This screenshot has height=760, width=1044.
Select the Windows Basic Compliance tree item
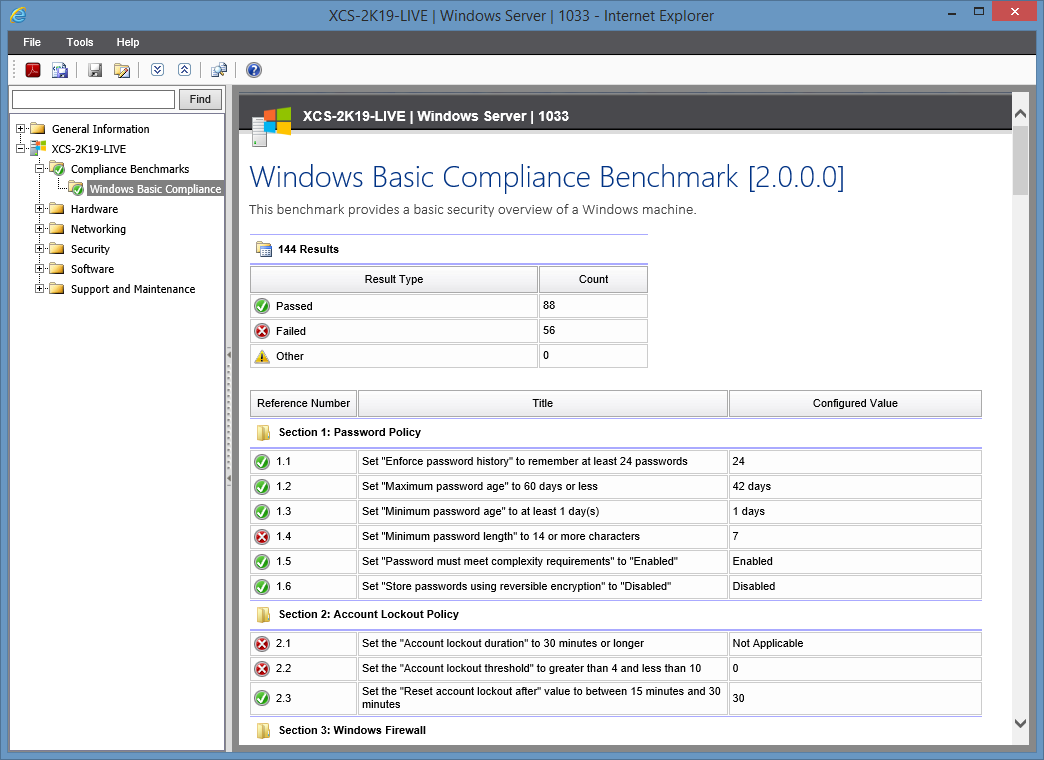click(155, 188)
